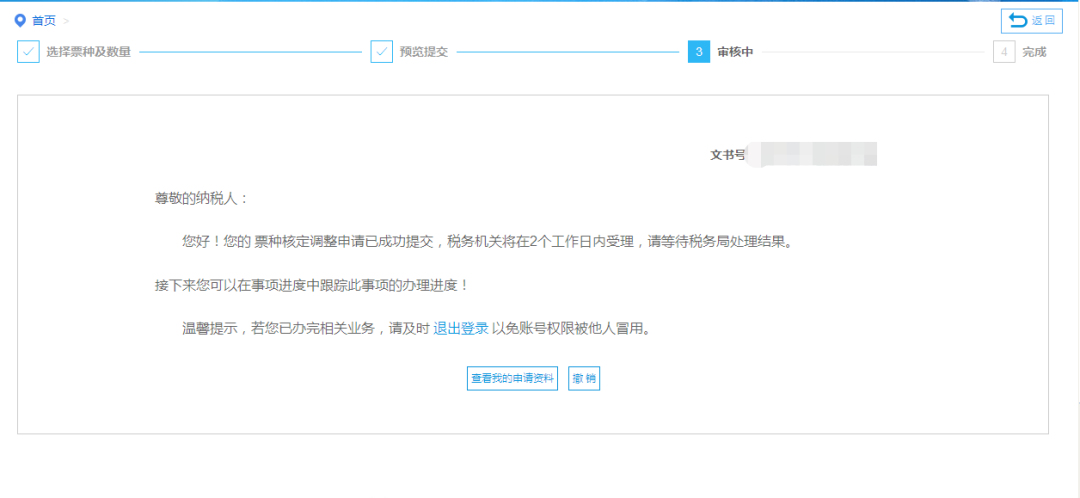
Task: Click the 票种核定调整申请已成功提交 message line
Action: tap(487, 242)
